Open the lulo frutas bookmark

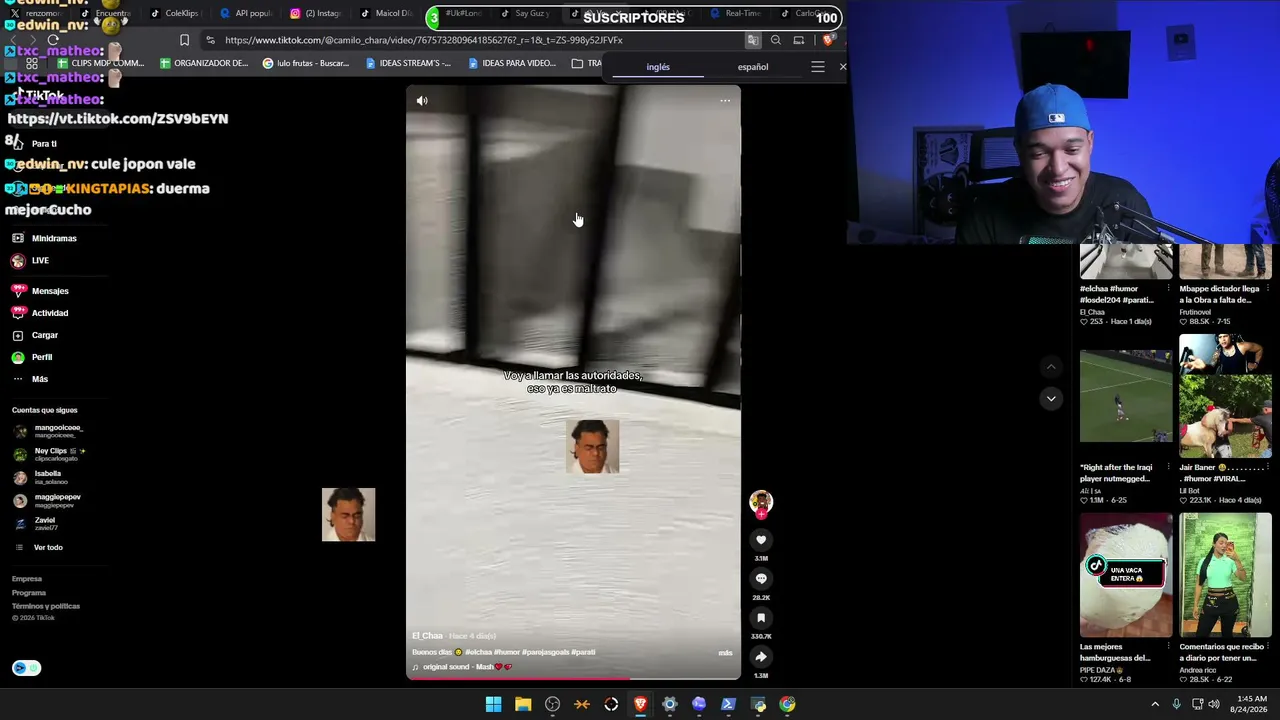pos(306,64)
